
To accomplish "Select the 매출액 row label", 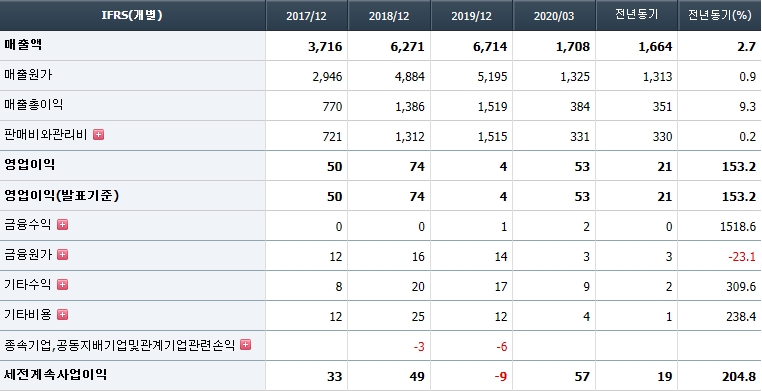I will [23, 45].
